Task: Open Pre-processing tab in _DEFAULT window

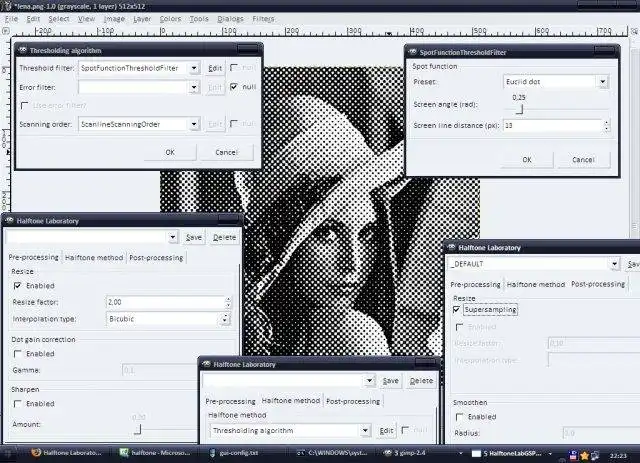Action: pos(475,285)
